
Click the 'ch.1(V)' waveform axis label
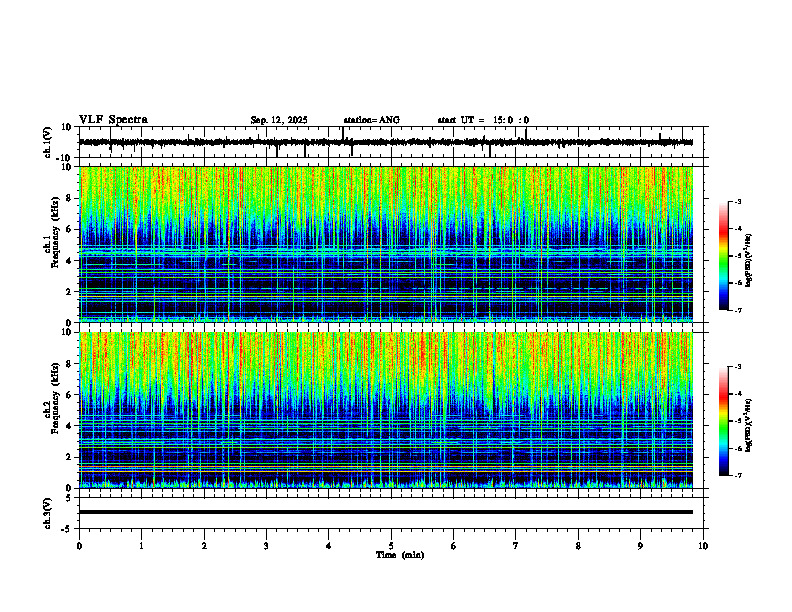(47, 142)
